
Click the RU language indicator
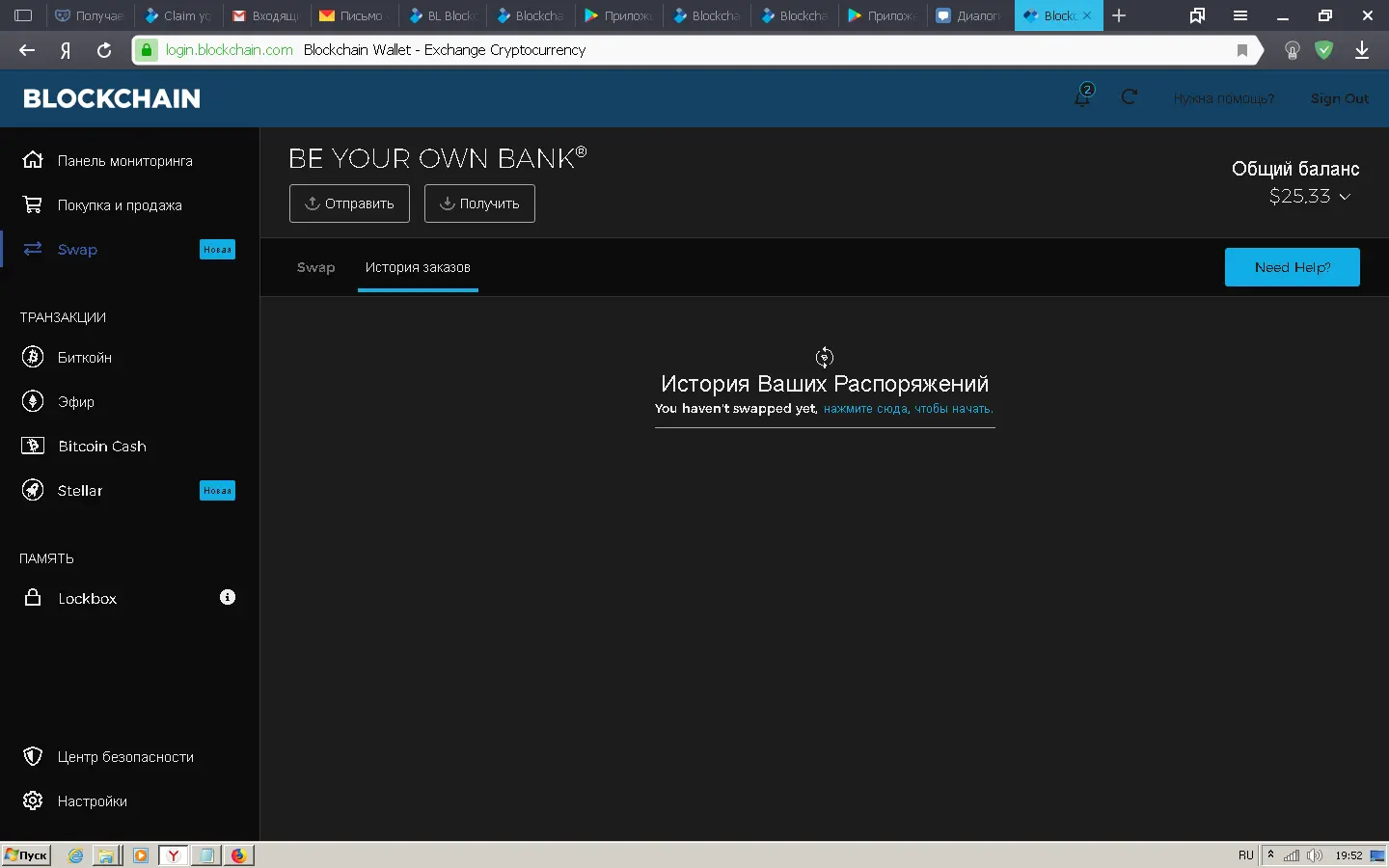pos(1246,854)
